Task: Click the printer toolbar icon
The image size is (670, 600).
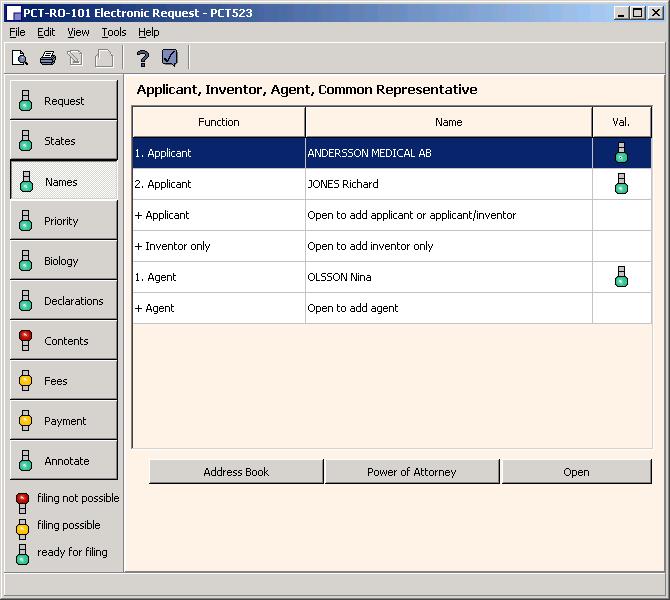Action: click(48, 58)
